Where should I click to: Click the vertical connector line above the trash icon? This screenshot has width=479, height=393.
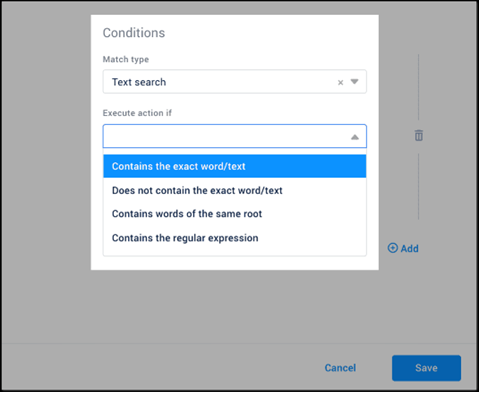pos(419,87)
